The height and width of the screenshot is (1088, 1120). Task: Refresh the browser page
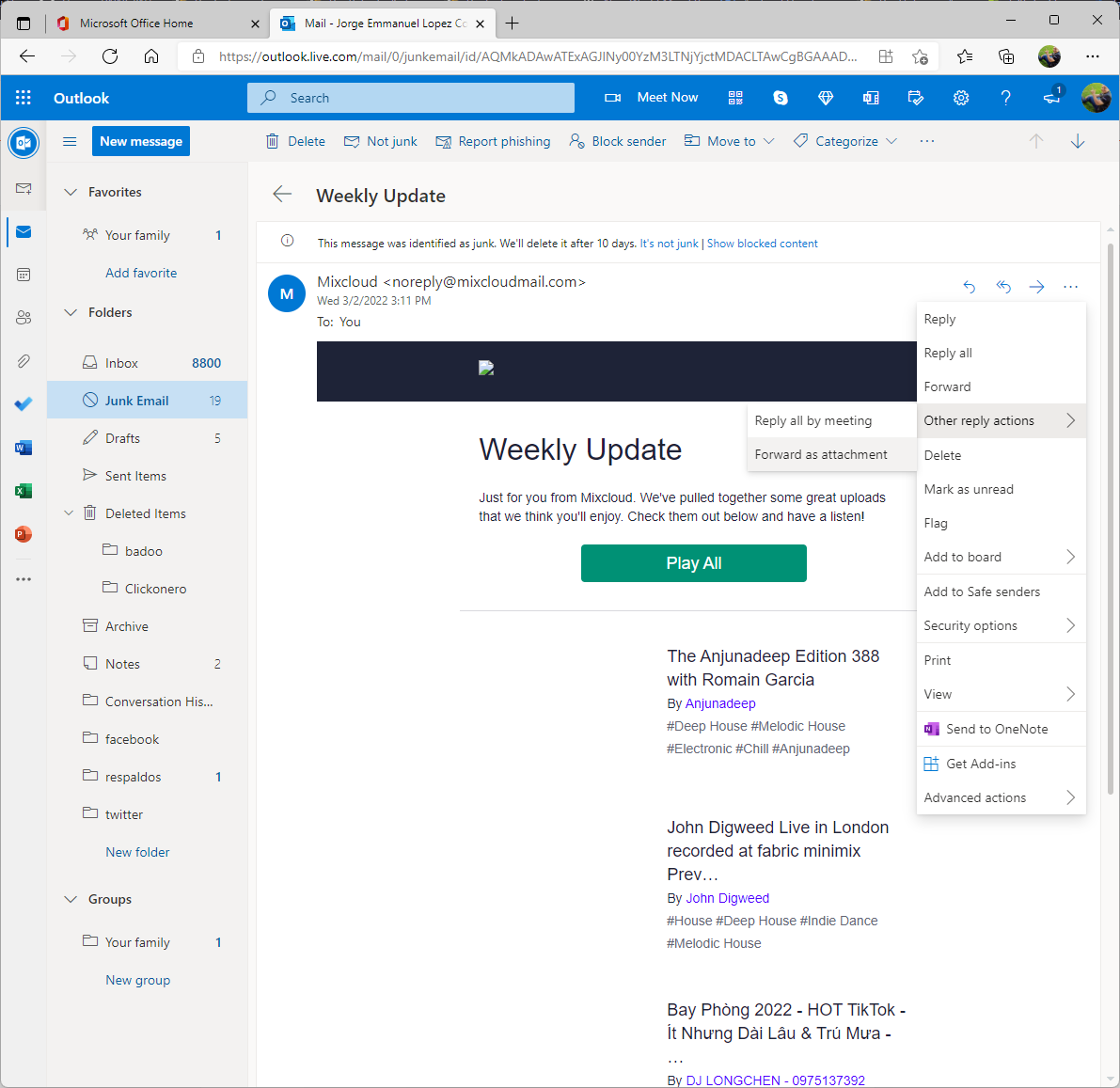click(110, 56)
